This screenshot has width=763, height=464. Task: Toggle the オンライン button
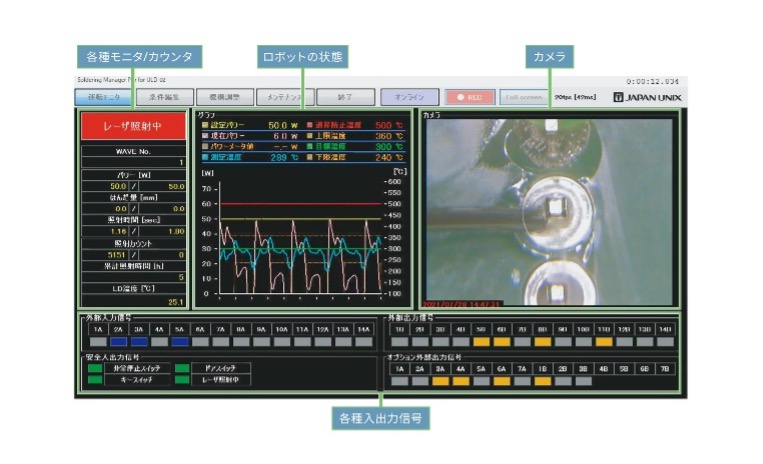[x=409, y=97]
